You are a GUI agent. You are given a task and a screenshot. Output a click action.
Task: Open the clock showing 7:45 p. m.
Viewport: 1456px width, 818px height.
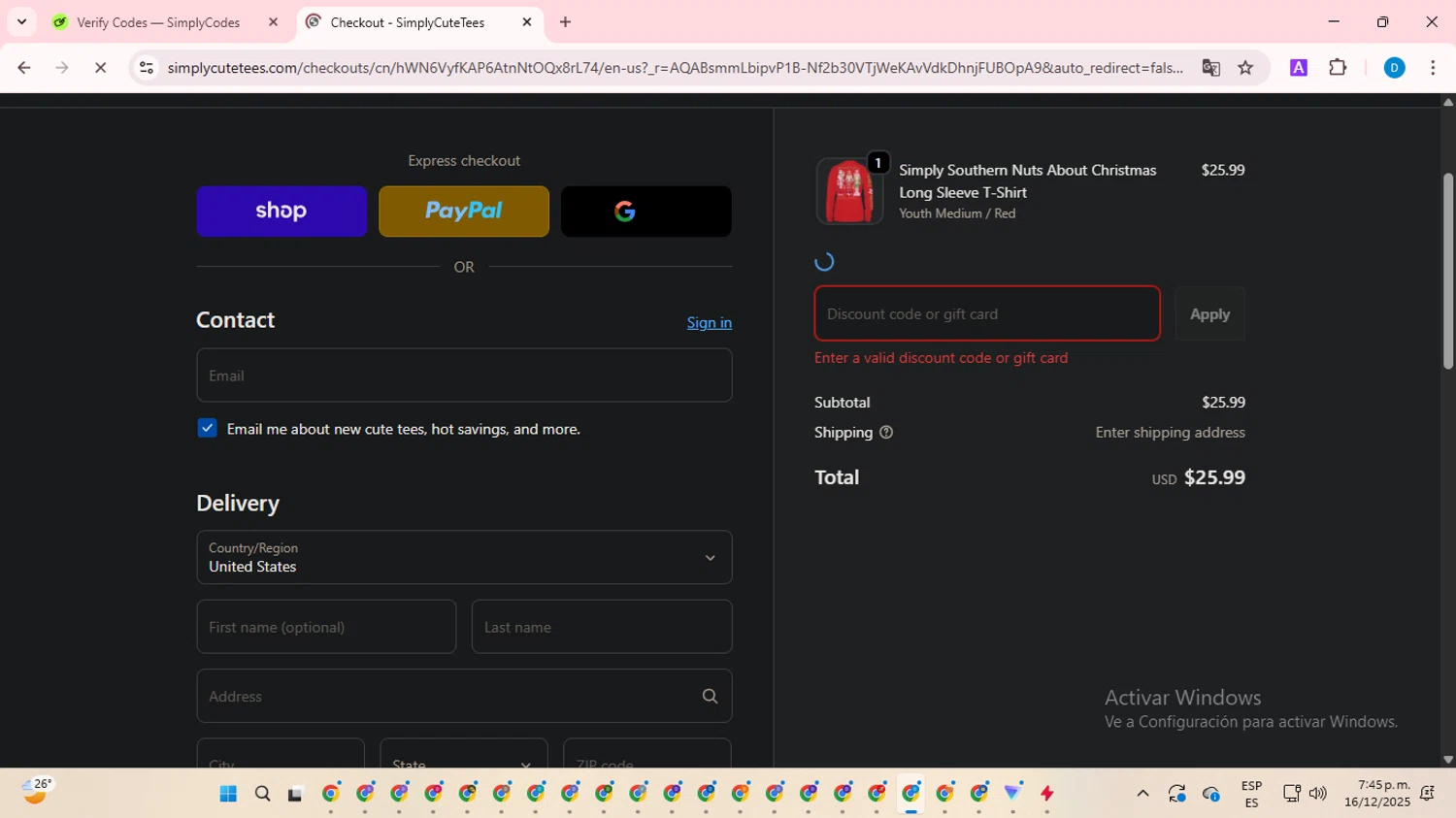pyautogui.click(x=1377, y=794)
